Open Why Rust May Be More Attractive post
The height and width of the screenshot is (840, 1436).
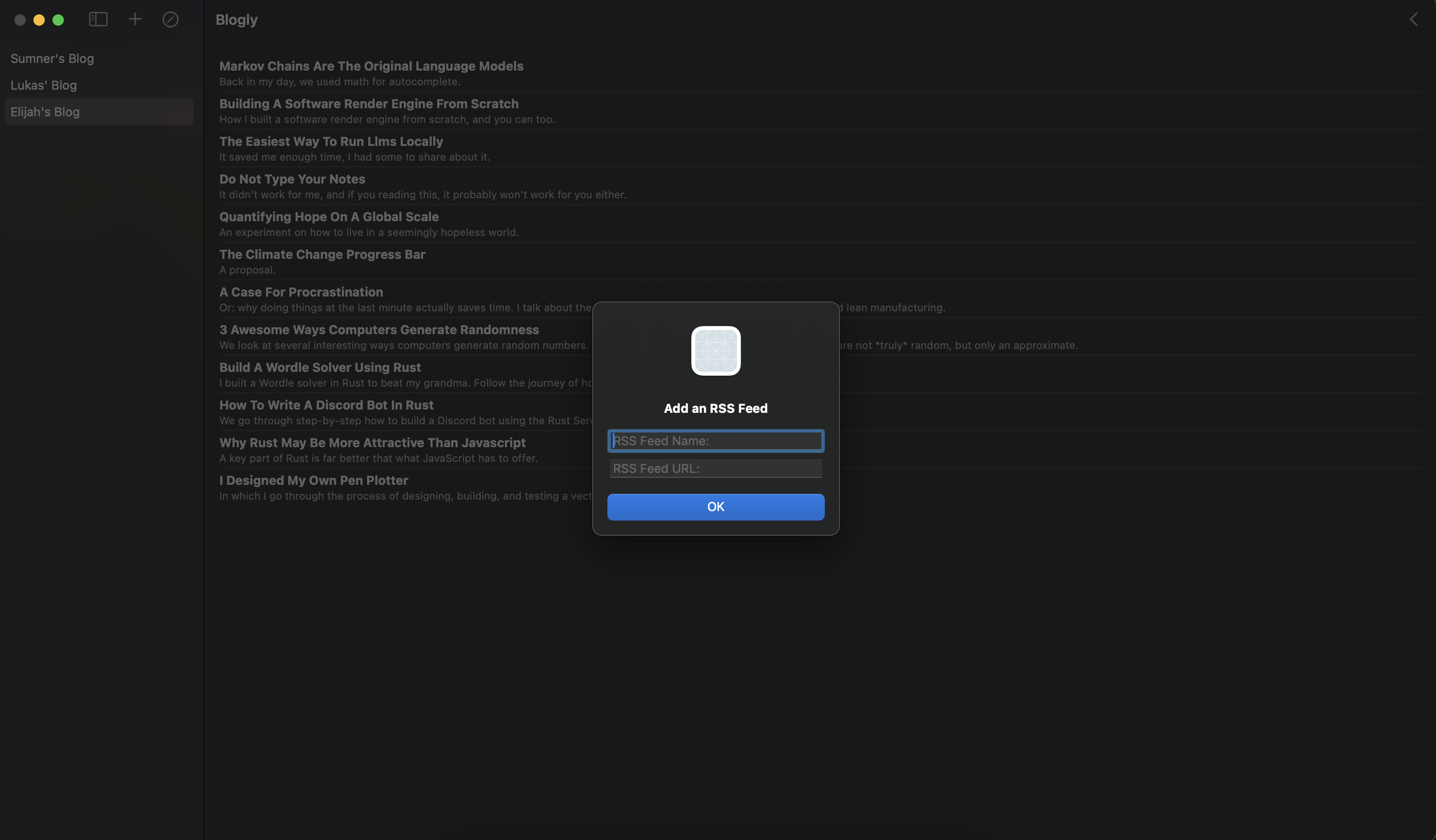click(x=372, y=443)
